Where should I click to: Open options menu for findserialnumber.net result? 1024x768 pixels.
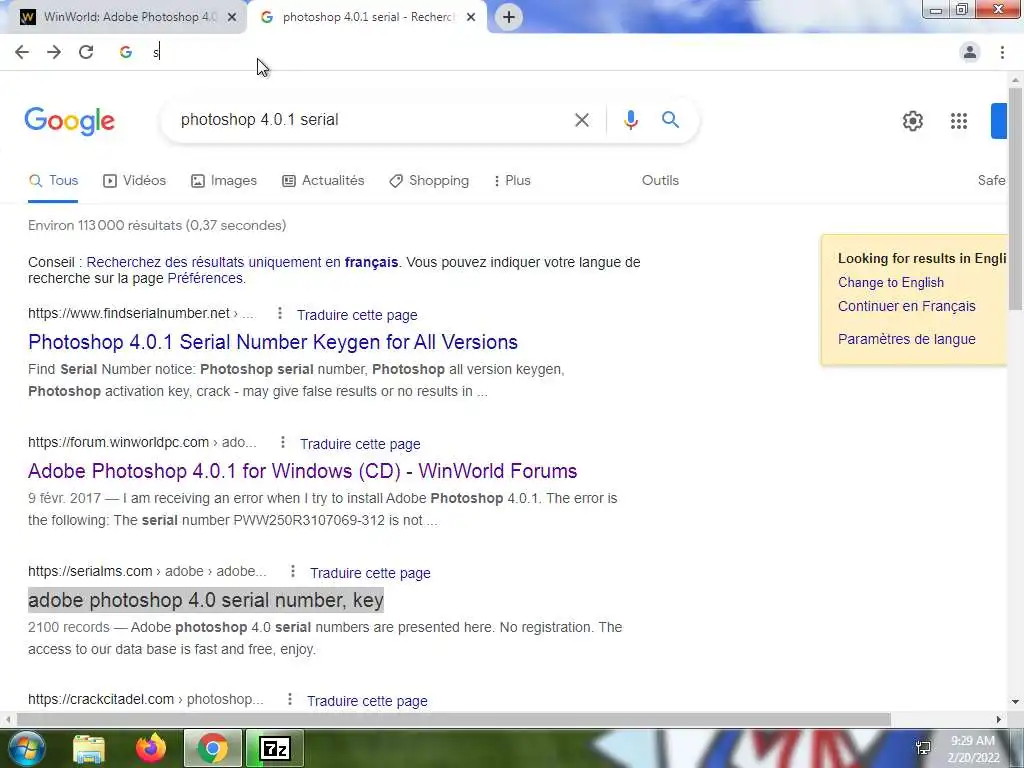(x=280, y=313)
